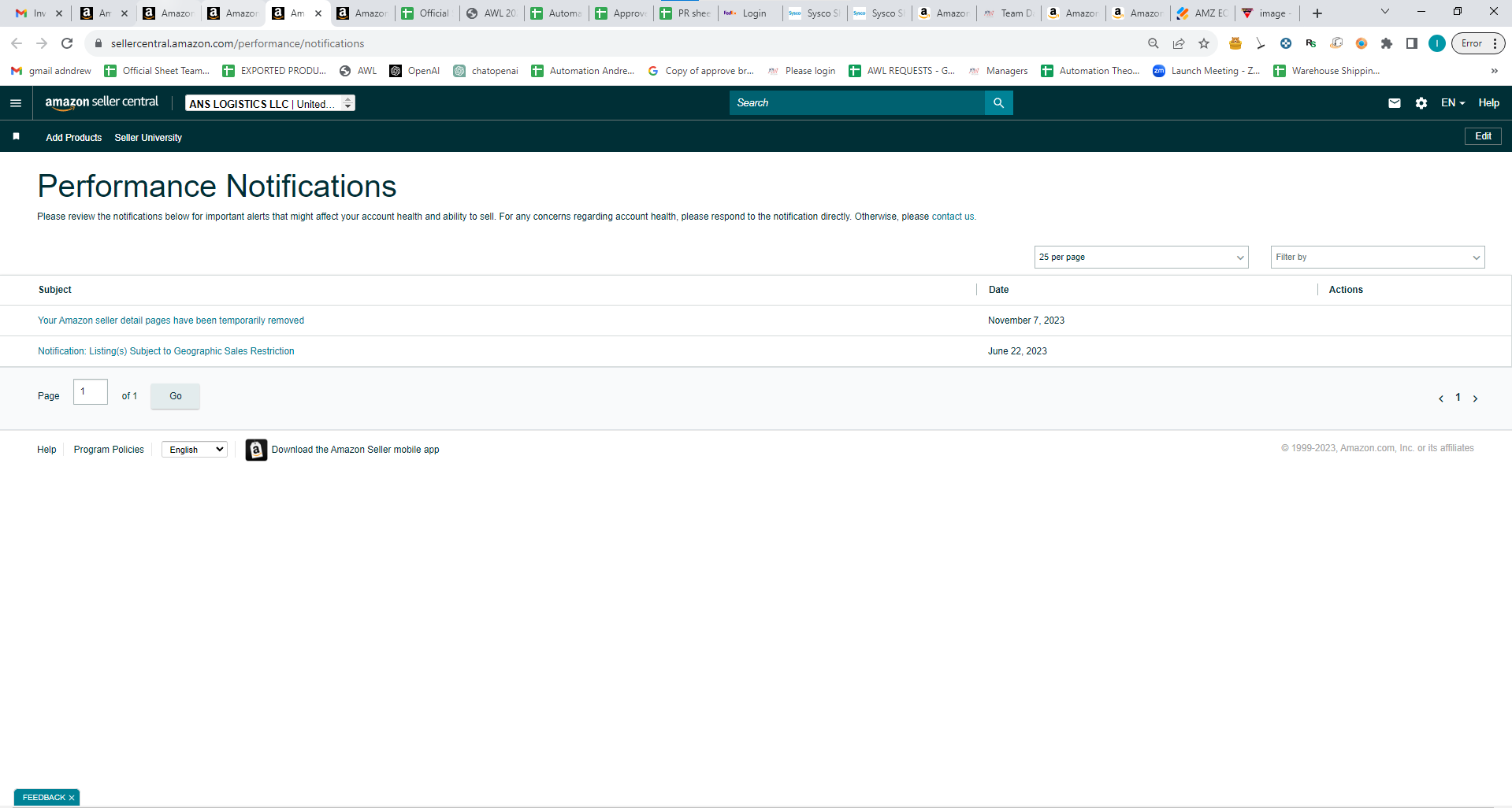The height and width of the screenshot is (808, 1512).
Task: Click the Amazon Seller app icon
Action: (x=256, y=450)
